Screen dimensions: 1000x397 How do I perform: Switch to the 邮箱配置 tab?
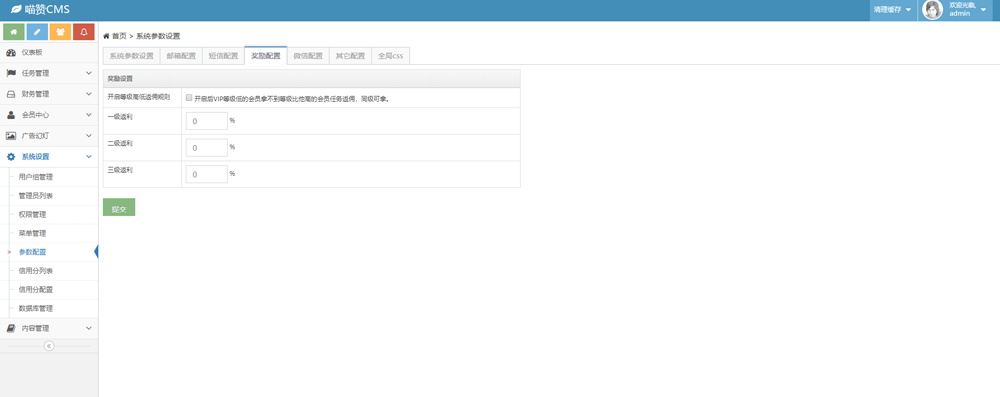click(181, 56)
